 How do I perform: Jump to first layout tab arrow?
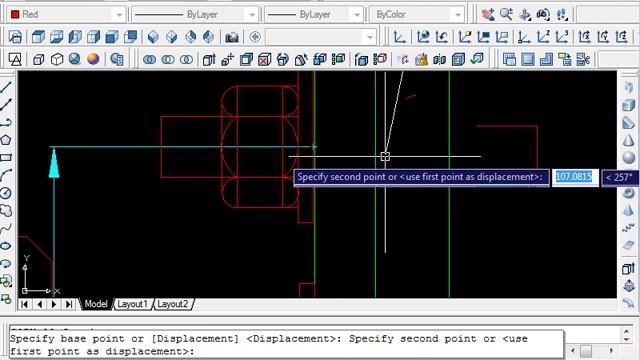click(x=24, y=304)
